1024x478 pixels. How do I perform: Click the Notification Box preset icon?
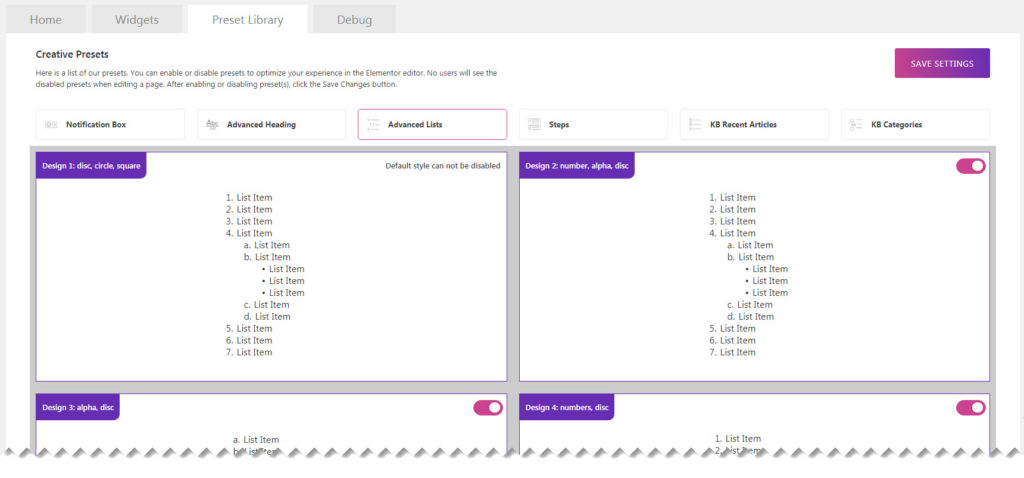pos(51,125)
